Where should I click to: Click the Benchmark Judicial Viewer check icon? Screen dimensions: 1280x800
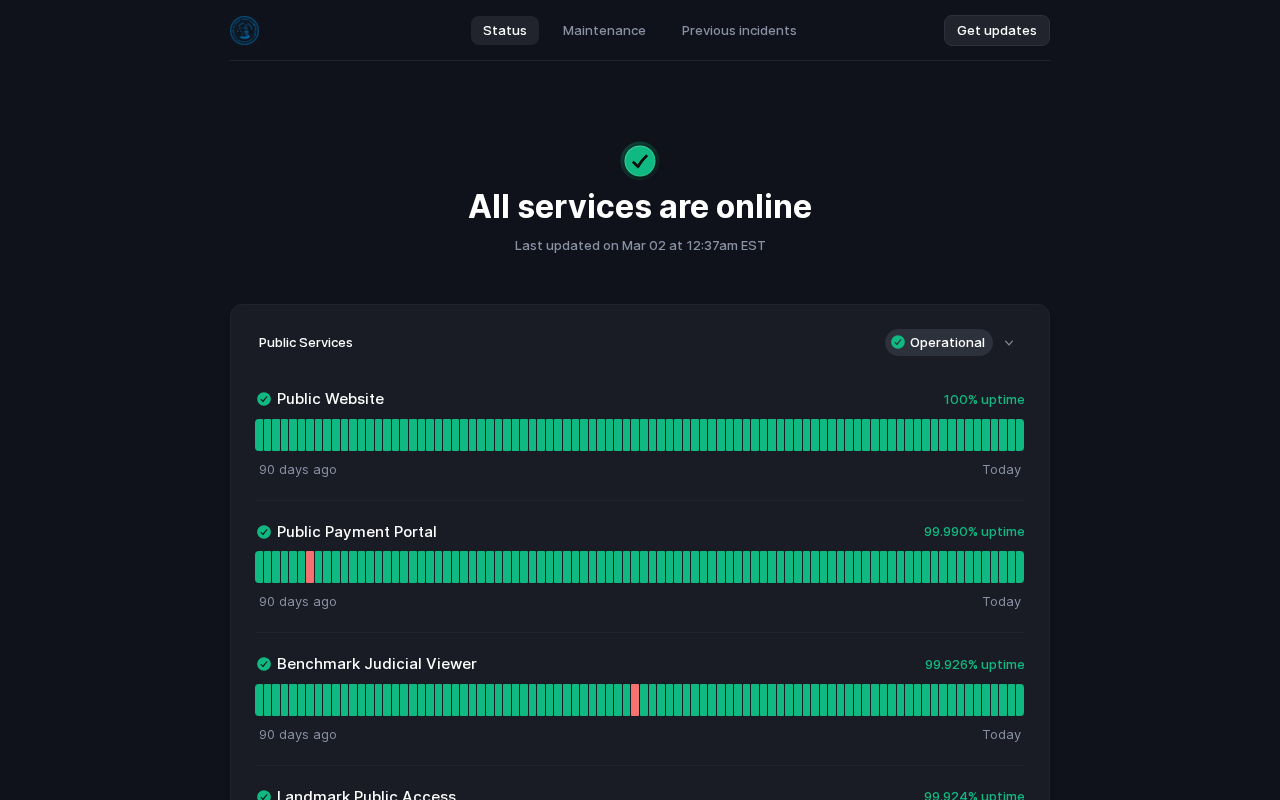(264, 664)
